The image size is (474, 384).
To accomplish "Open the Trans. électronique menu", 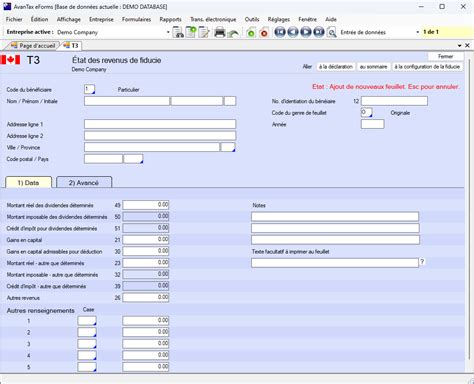I will click(x=213, y=19).
